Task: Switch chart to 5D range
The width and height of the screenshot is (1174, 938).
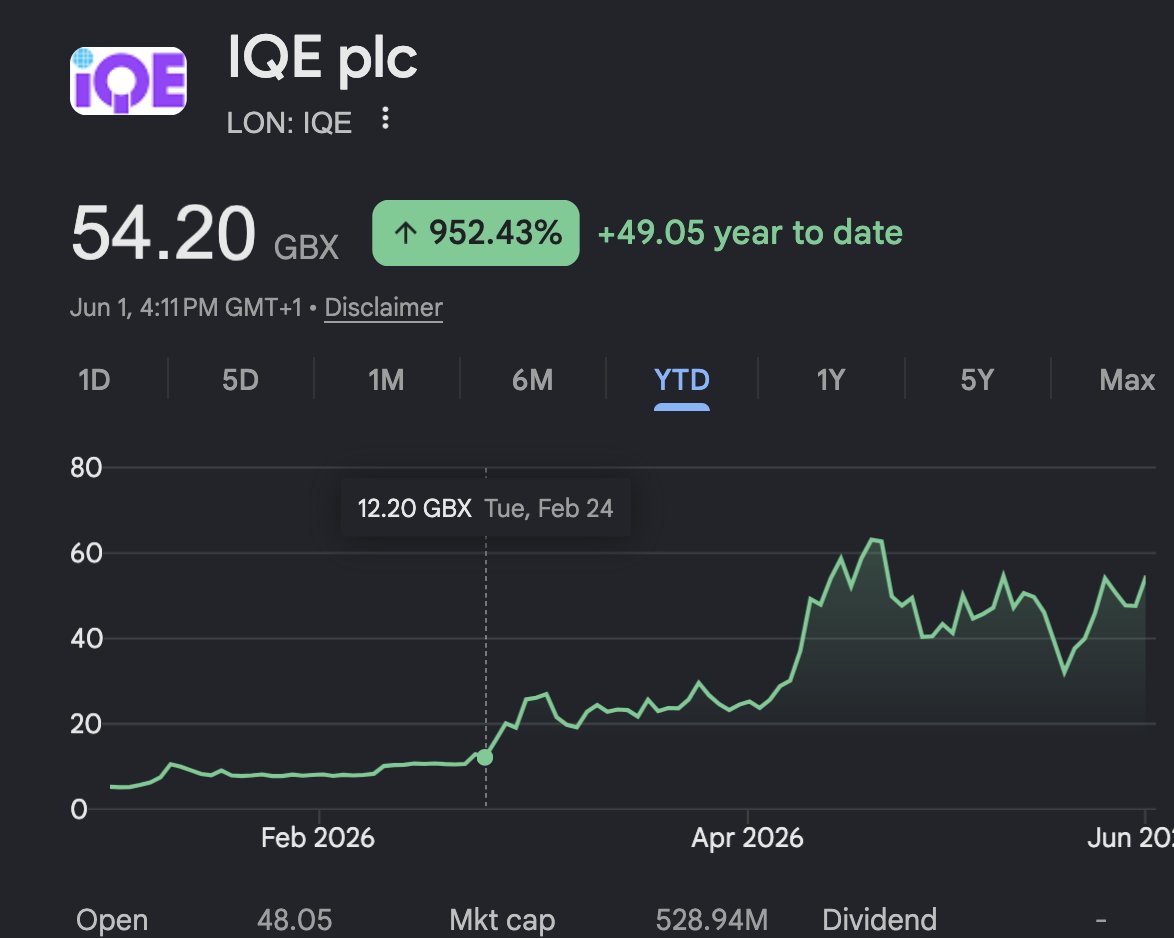Action: [240, 380]
